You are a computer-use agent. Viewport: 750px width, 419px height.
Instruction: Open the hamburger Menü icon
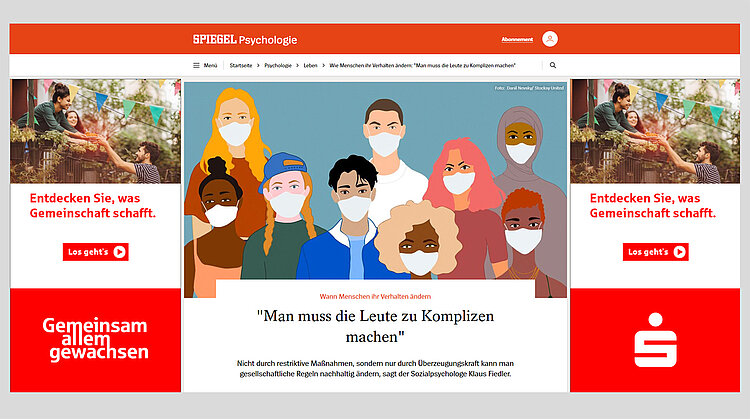[x=196, y=66]
